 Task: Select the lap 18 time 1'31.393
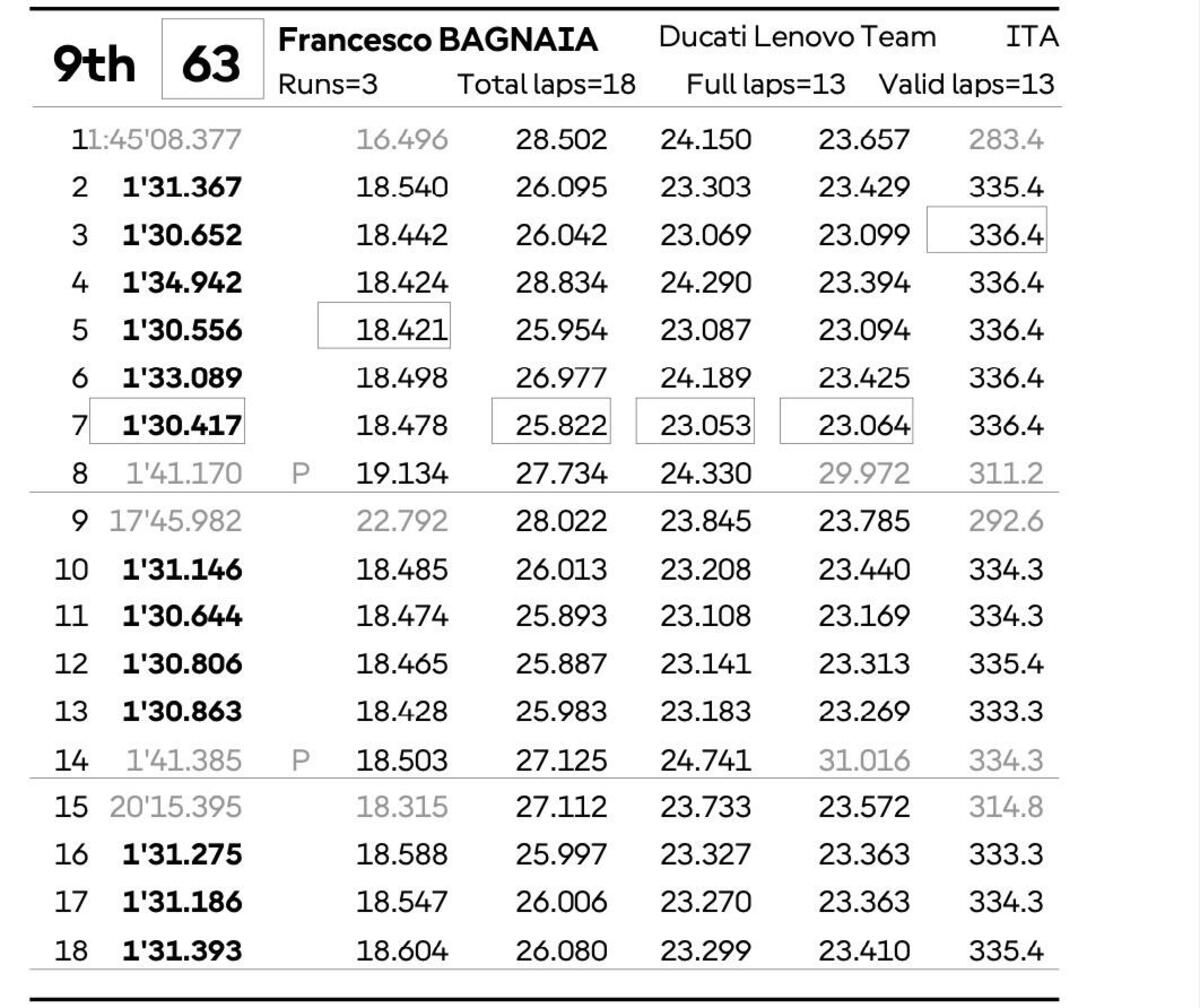tap(181, 950)
